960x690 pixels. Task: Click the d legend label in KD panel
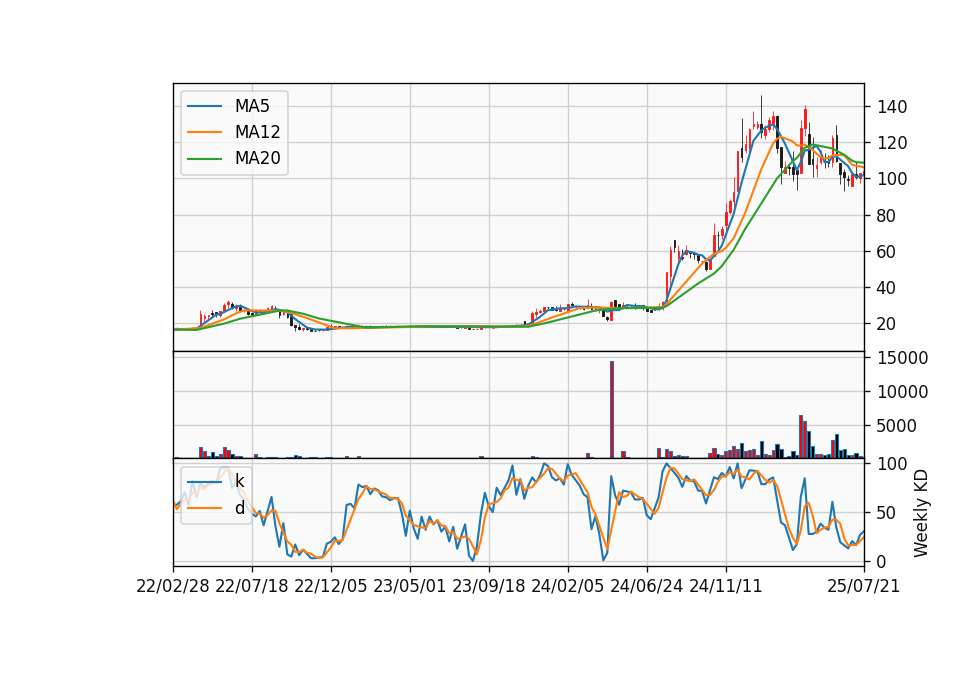239,508
